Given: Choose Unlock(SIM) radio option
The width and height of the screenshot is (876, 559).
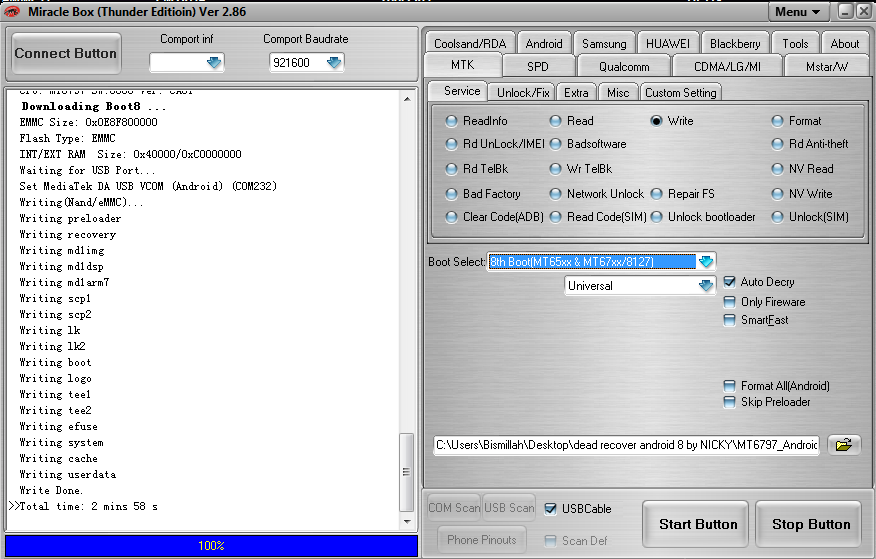Looking at the screenshot, I should tap(777, 217).
